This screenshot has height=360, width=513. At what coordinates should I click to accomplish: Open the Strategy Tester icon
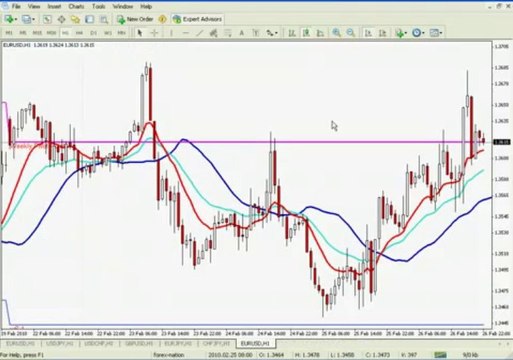[104, 19]
